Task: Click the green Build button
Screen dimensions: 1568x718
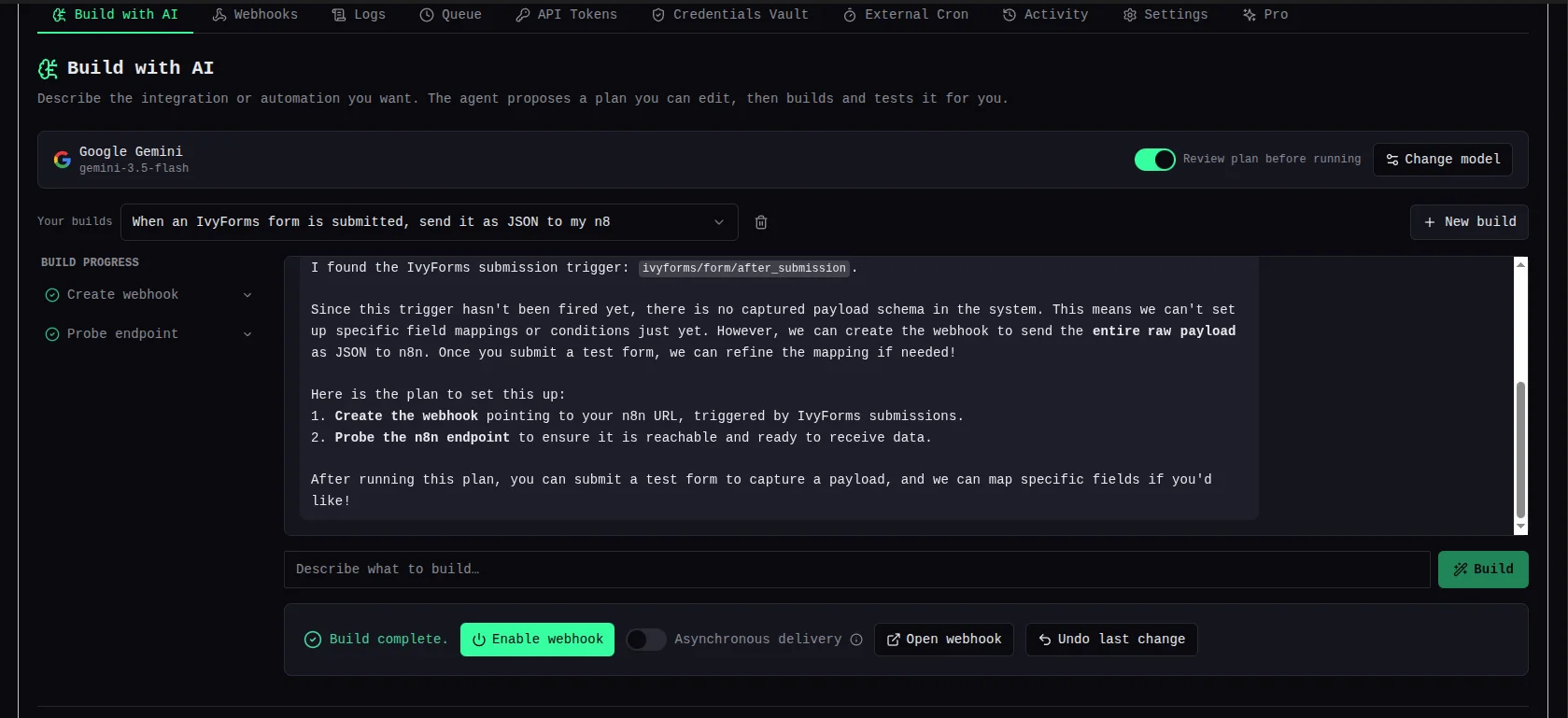Action: (x=1483, y=570)
